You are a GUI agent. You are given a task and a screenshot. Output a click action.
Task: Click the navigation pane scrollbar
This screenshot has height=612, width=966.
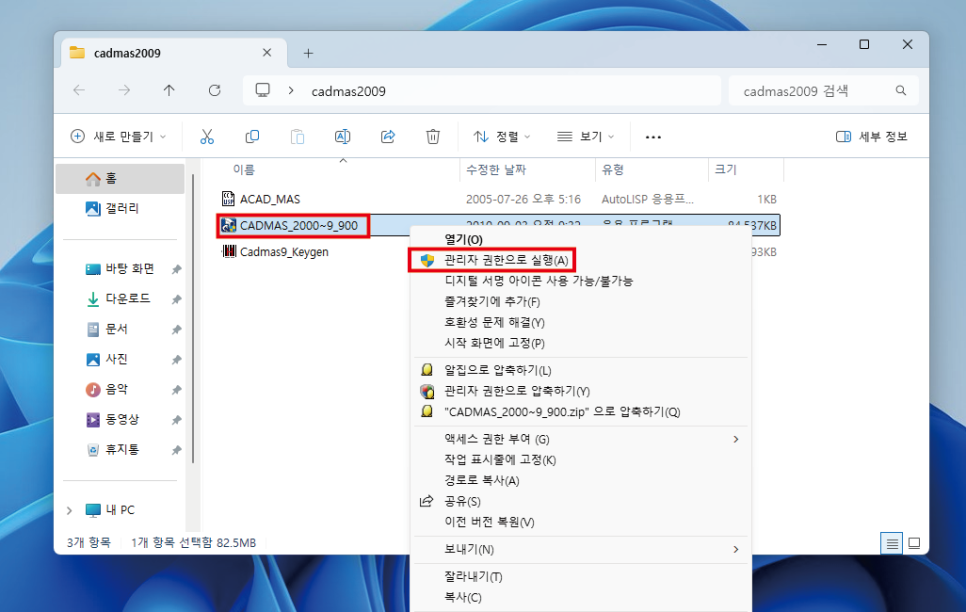(193, 318)
